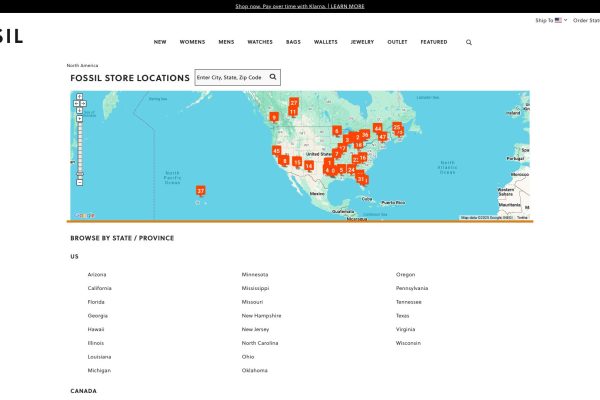
Task: Select the Hawaii map marker labeled 37
Action: [201, 191]
